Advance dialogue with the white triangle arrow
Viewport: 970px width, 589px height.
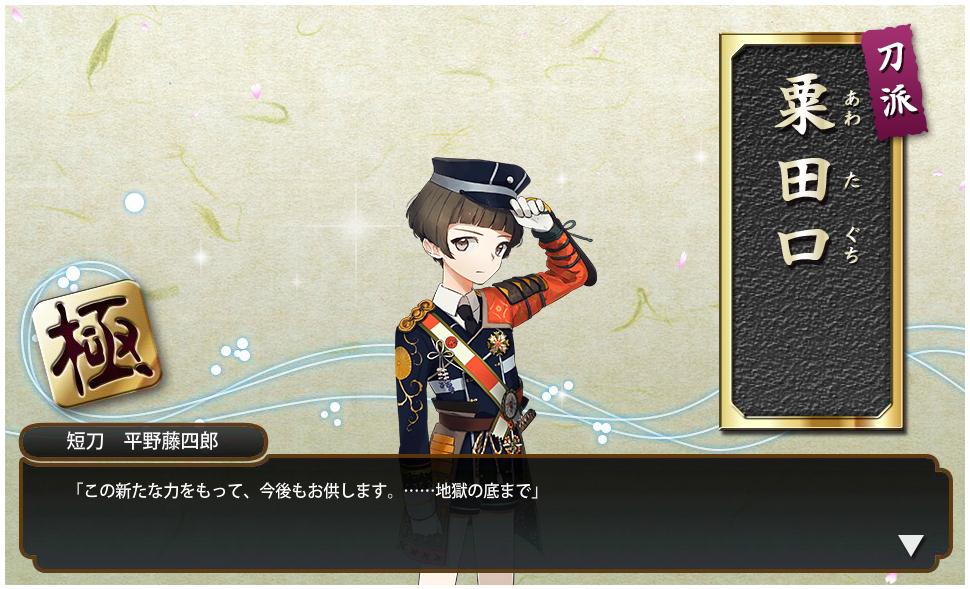tap(911, 546)
